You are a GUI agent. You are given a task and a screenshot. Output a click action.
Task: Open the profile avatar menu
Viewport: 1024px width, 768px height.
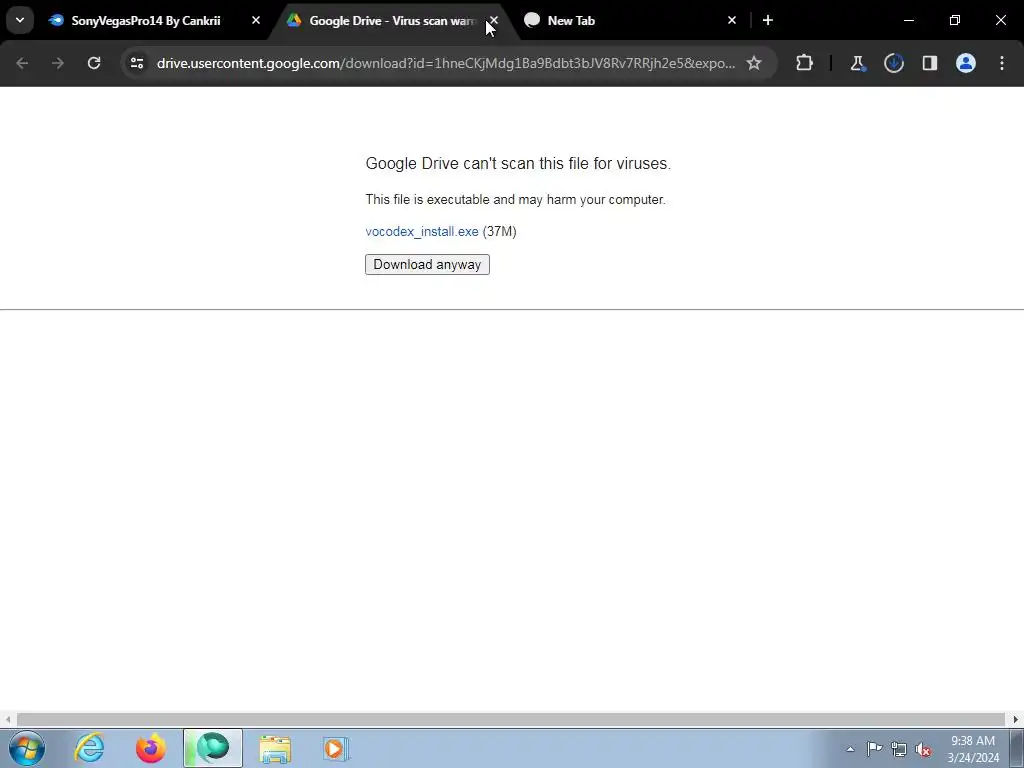pyautogui.click(x=965, y=63)
